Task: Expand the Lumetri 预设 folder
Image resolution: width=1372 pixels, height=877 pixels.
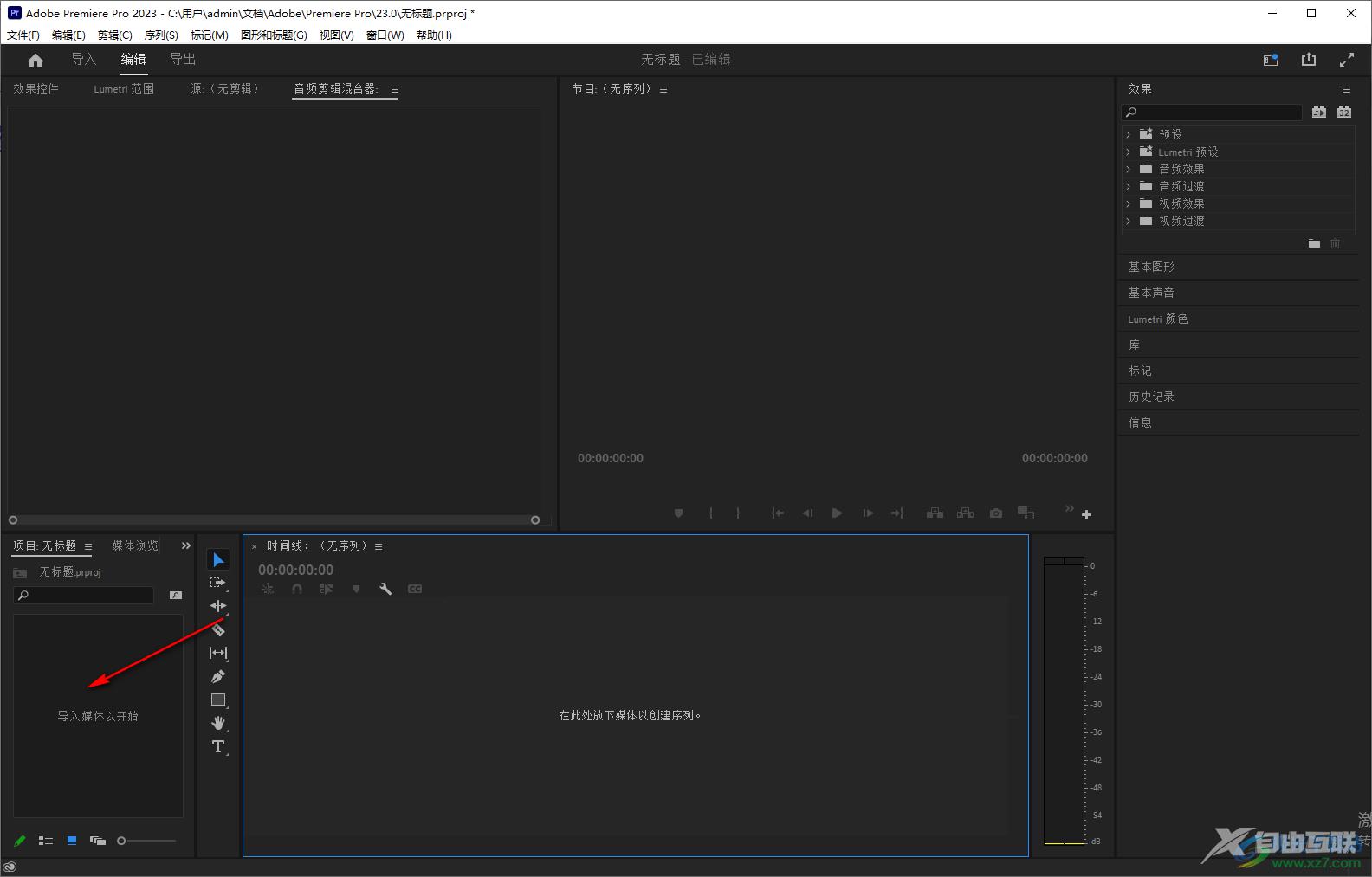Action: (1129, 152)
